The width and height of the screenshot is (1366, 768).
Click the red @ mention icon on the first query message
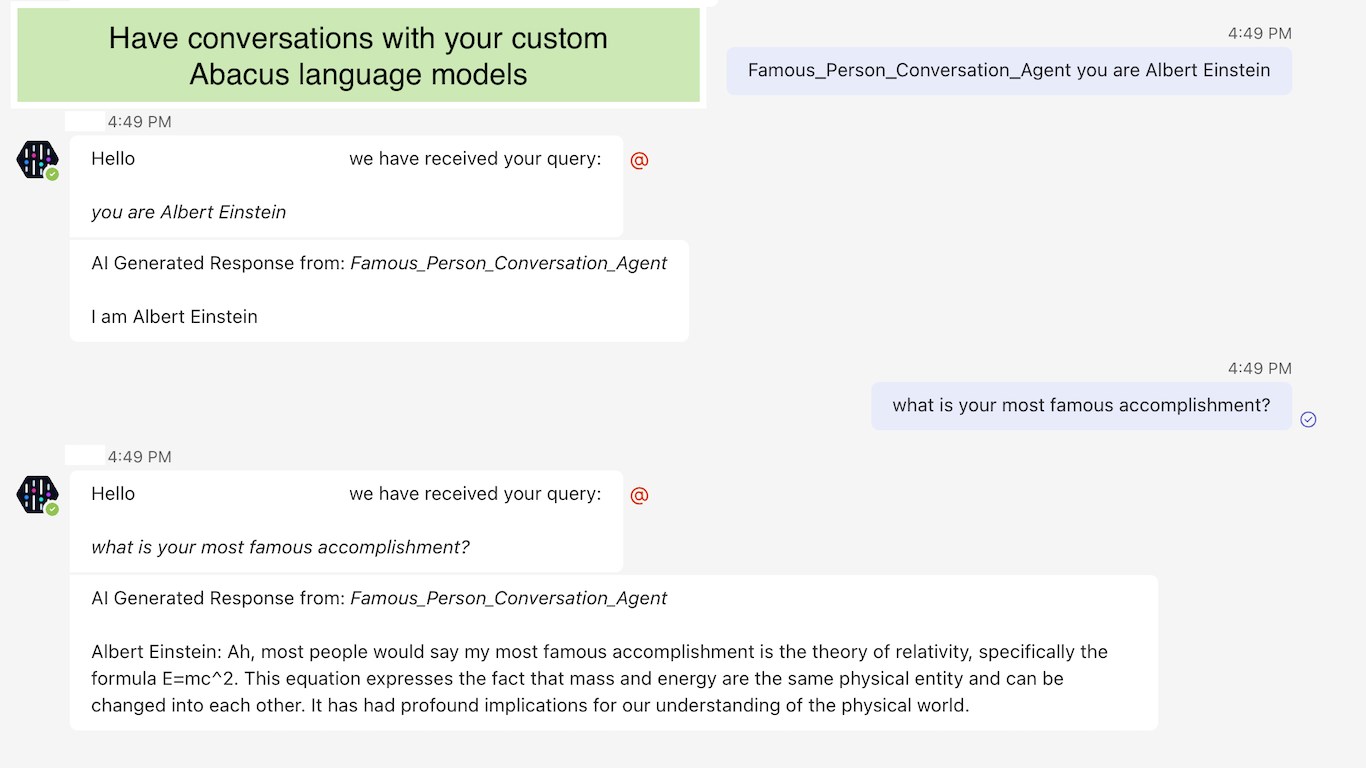point(640,160)
